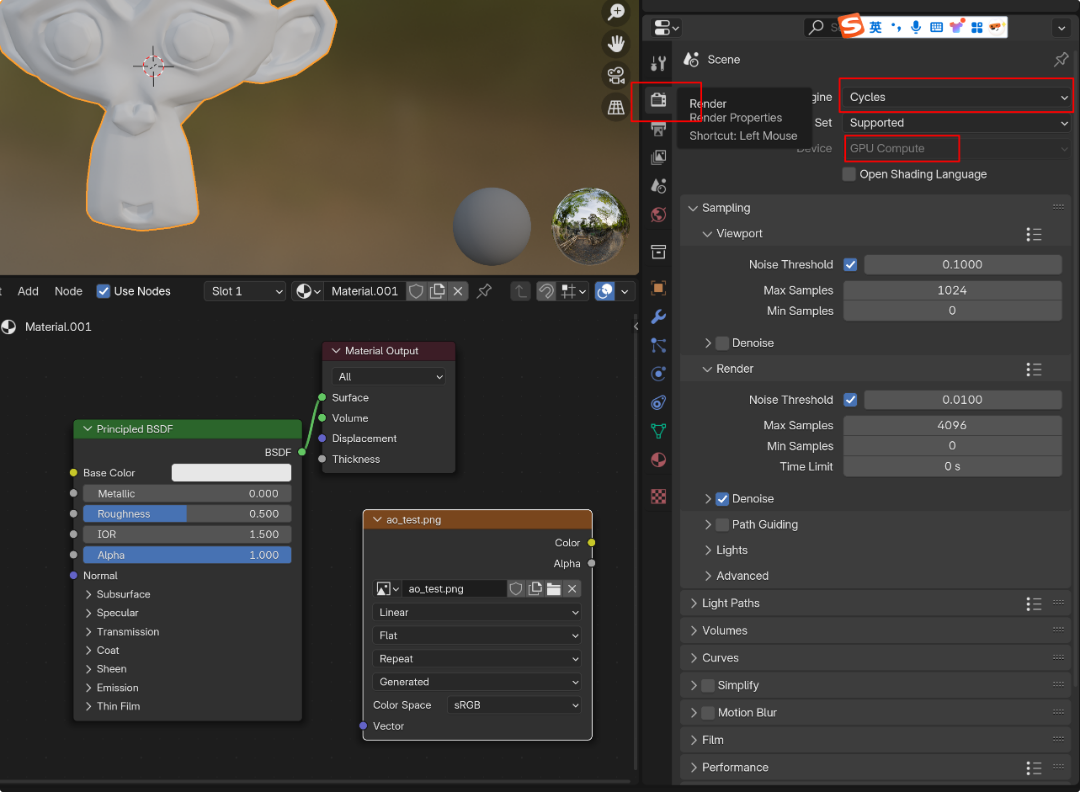Viewport: 1080px width, 793px height.
Task: Open the Add menu in node editor
Action: pyautogui.click(x=28, y=291)
